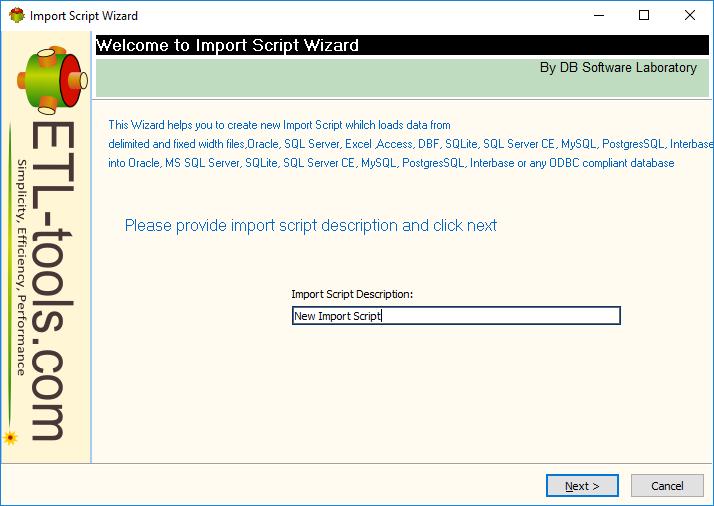The image size is (714, 506).
Task: Click line starting 'into Oracle, MS SQL Server'
Action: pos(391,163)
